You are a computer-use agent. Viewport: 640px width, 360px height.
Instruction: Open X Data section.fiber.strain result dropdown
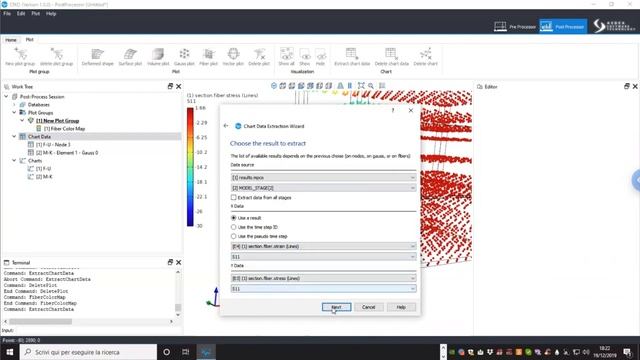click(323, 246)
